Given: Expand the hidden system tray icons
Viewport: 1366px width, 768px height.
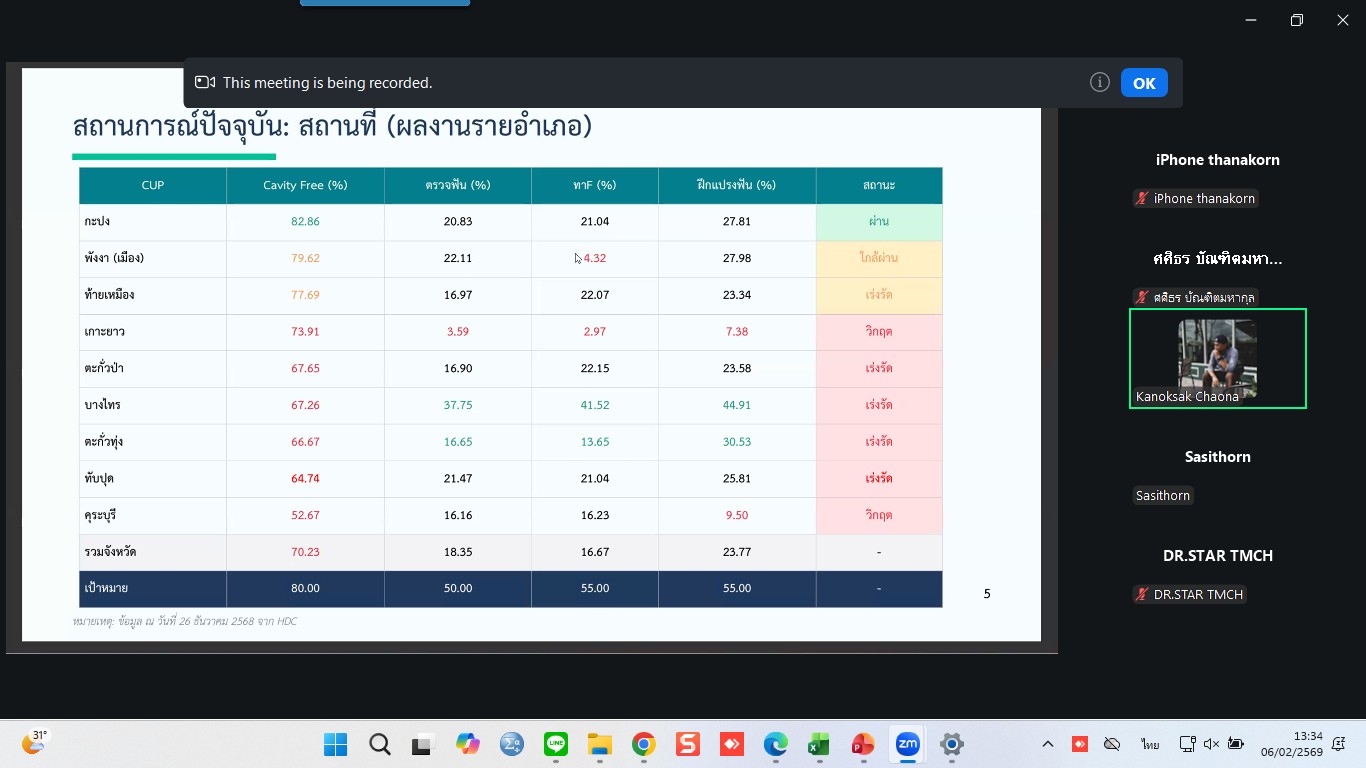Looking at the screenshot, I should pos(1047,744).
